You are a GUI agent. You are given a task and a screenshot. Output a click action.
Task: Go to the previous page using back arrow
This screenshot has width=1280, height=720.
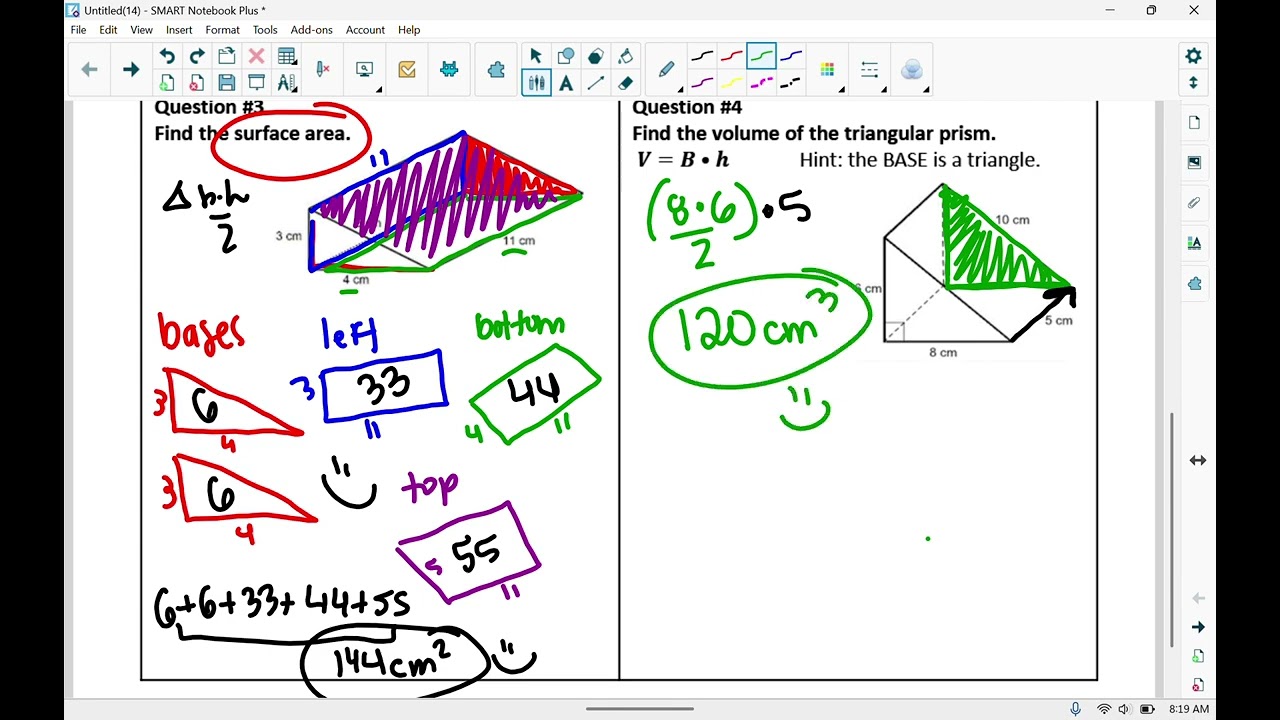(89, 69)
